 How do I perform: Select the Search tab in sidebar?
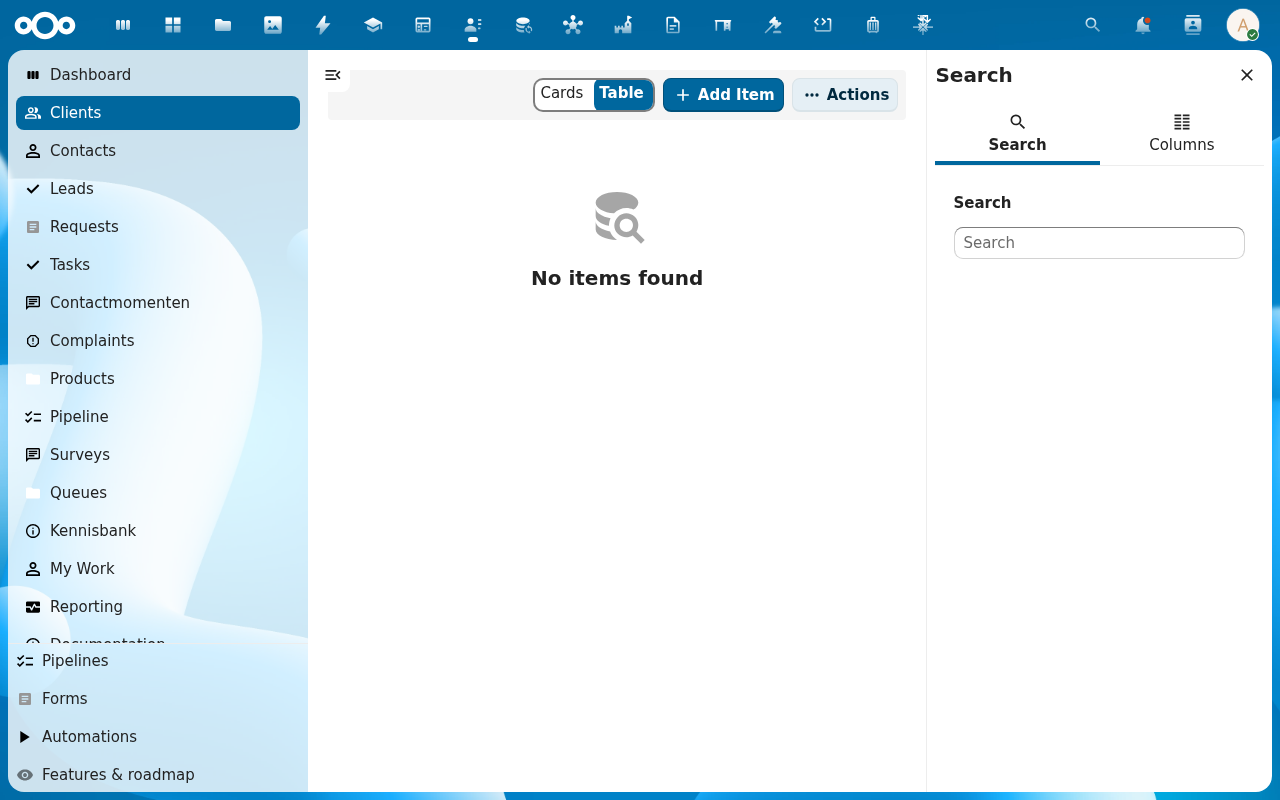click(1017, 134)
